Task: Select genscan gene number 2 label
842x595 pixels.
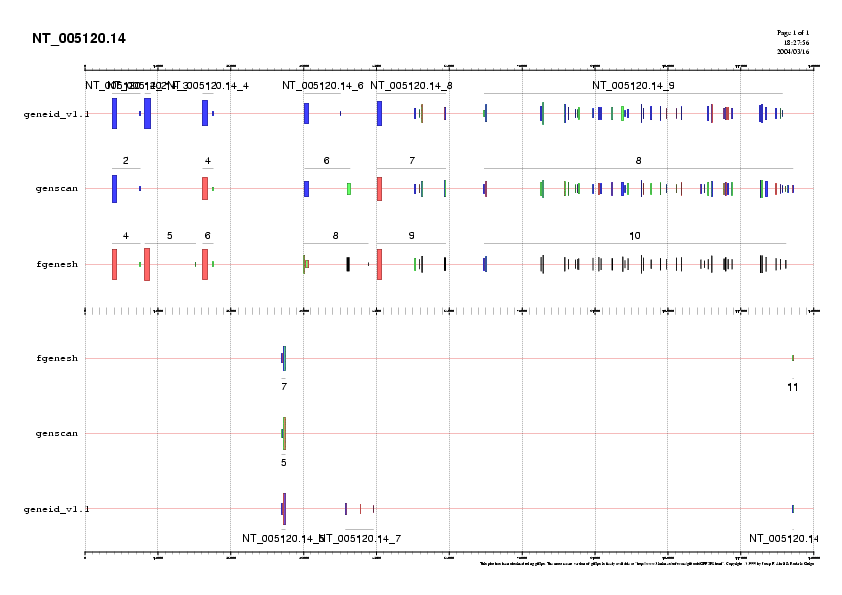Action: tap(125, 161)
